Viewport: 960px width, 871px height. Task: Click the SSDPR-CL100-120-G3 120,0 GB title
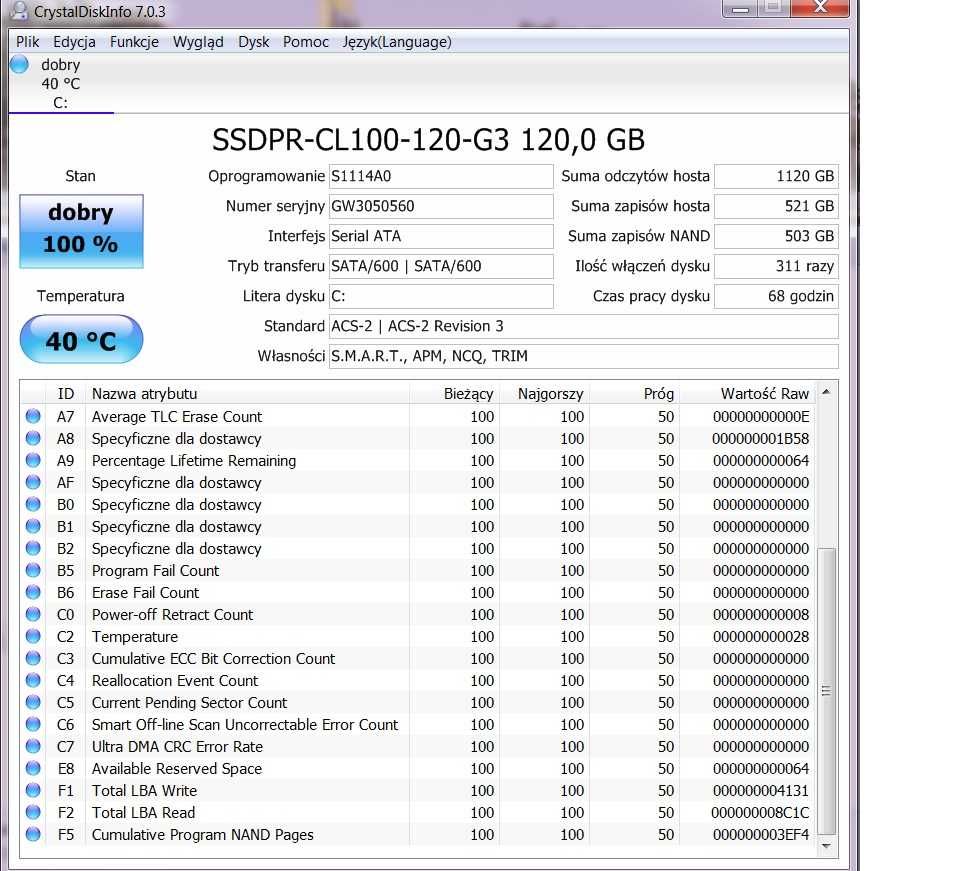click(x=428, y=140)
